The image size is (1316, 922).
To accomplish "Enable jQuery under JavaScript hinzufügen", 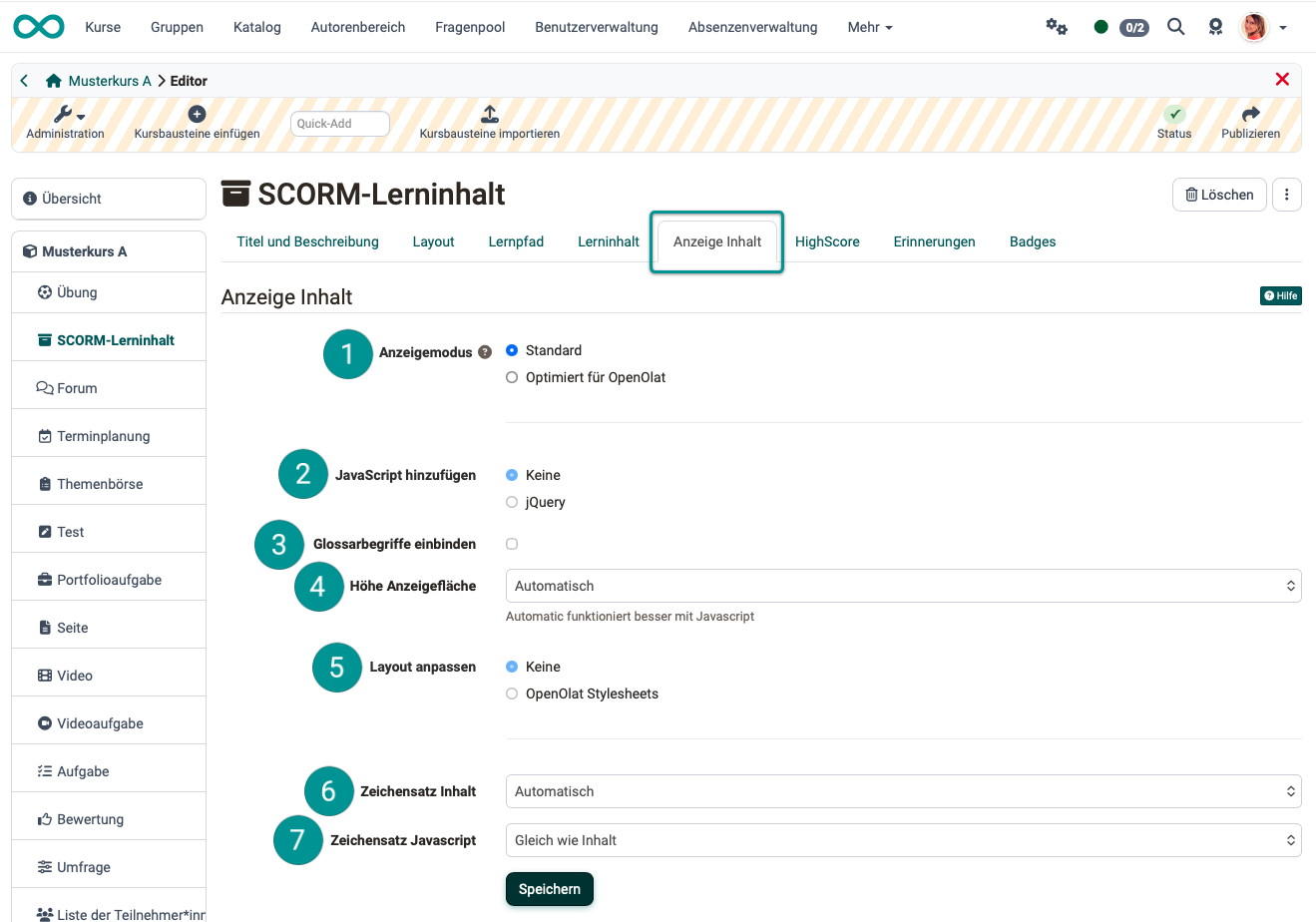I will click(x=511, y=502).
